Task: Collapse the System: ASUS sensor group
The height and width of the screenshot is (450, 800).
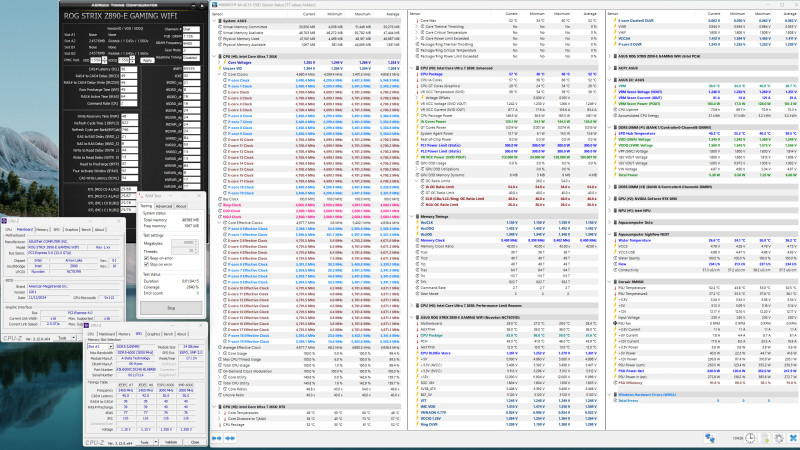Action: click(214, 21)
